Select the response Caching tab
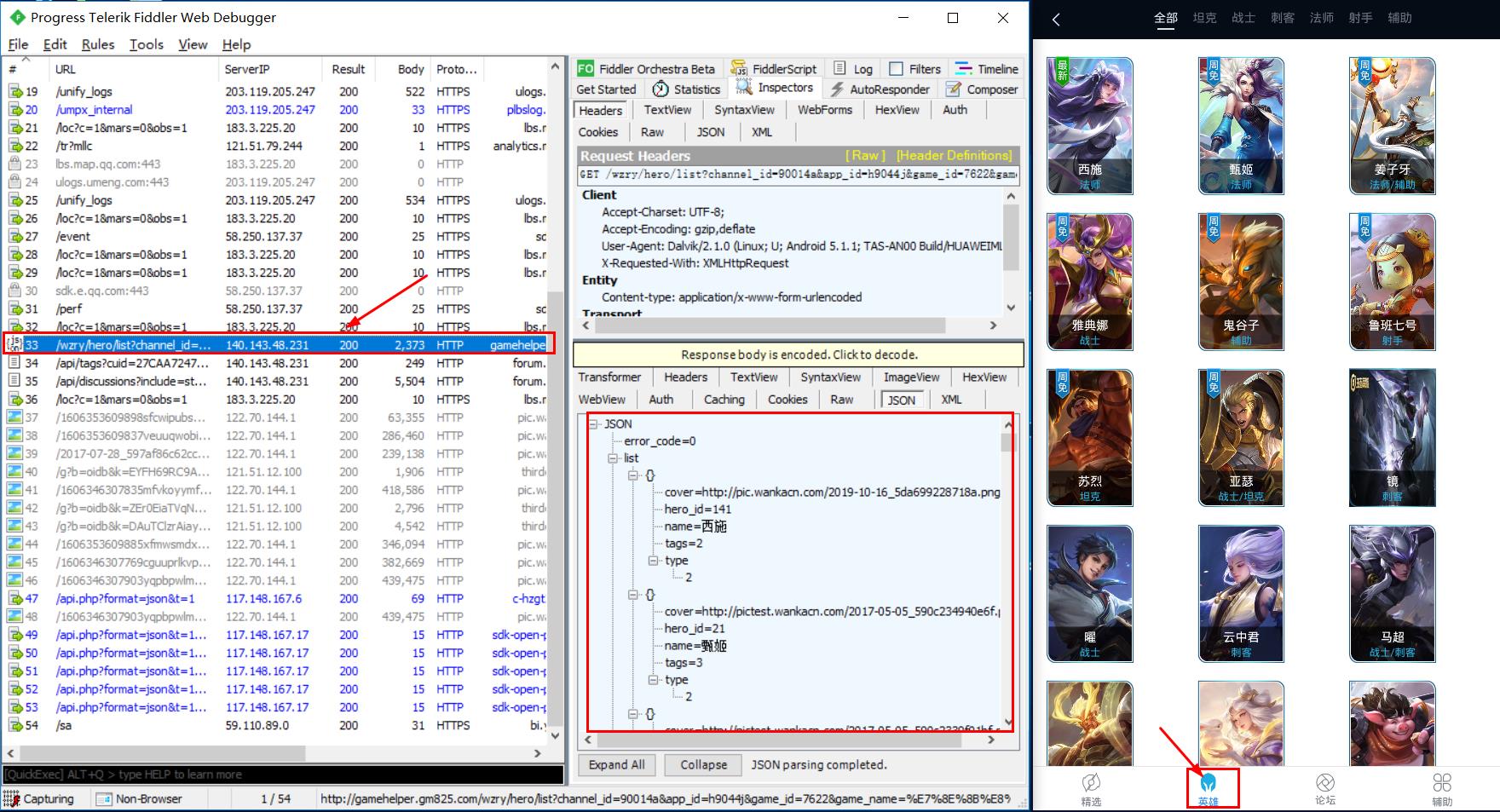The height and width of the screenshot is (812, 1500). [x=724, y=400]
